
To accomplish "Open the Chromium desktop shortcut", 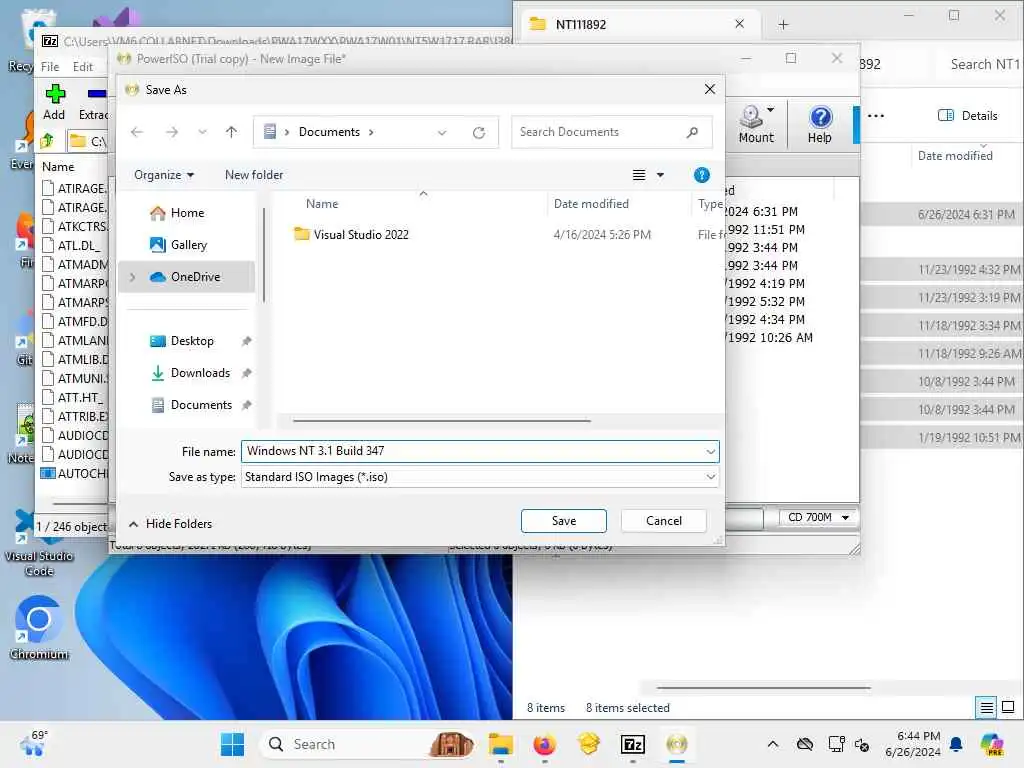I will pos(39,628).
